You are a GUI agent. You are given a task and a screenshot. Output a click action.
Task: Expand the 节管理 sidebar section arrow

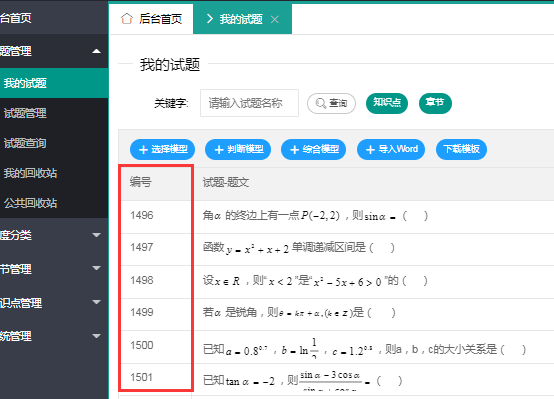(96, 268)
